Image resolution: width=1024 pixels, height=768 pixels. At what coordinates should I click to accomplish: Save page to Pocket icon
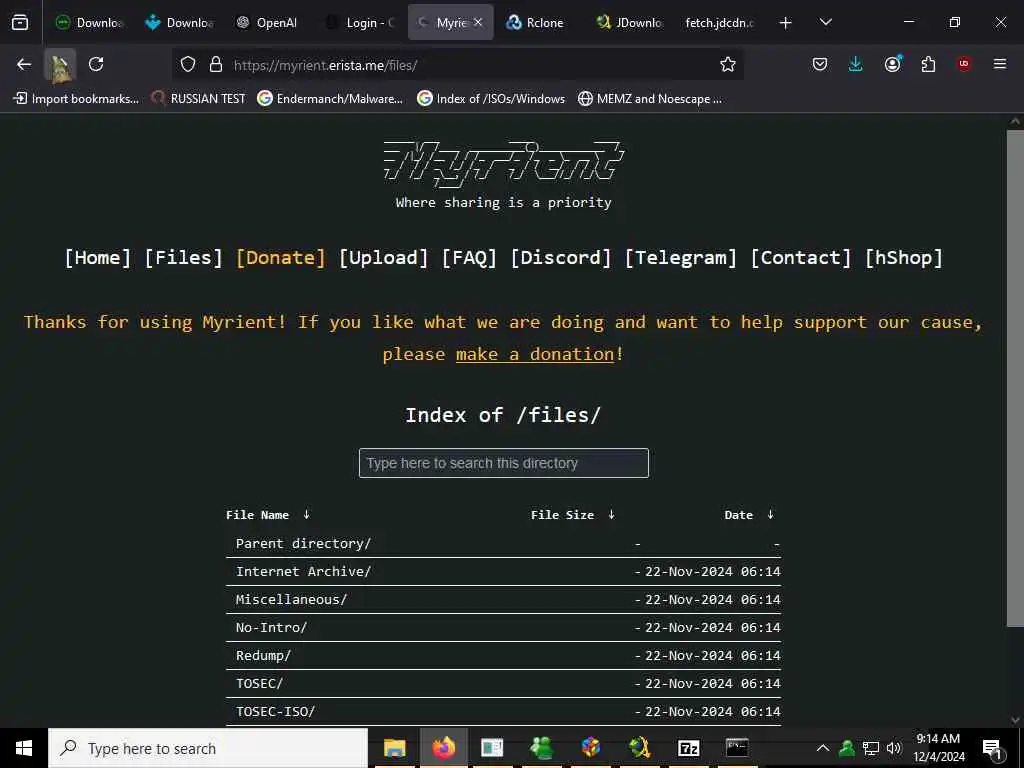point(820,64)
